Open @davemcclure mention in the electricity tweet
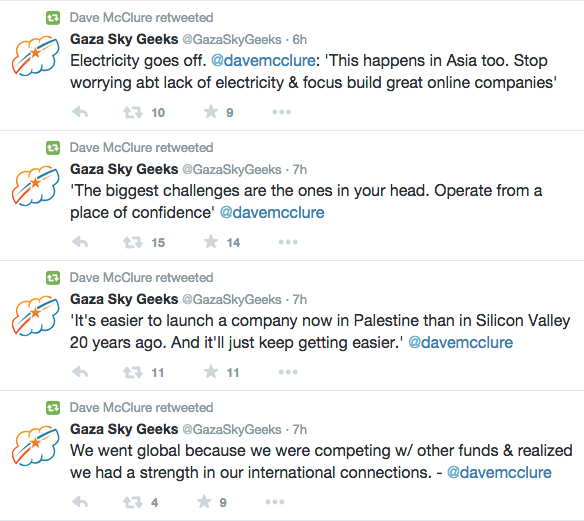The width and height of the screenshot is (584, 521). point(263,60)
